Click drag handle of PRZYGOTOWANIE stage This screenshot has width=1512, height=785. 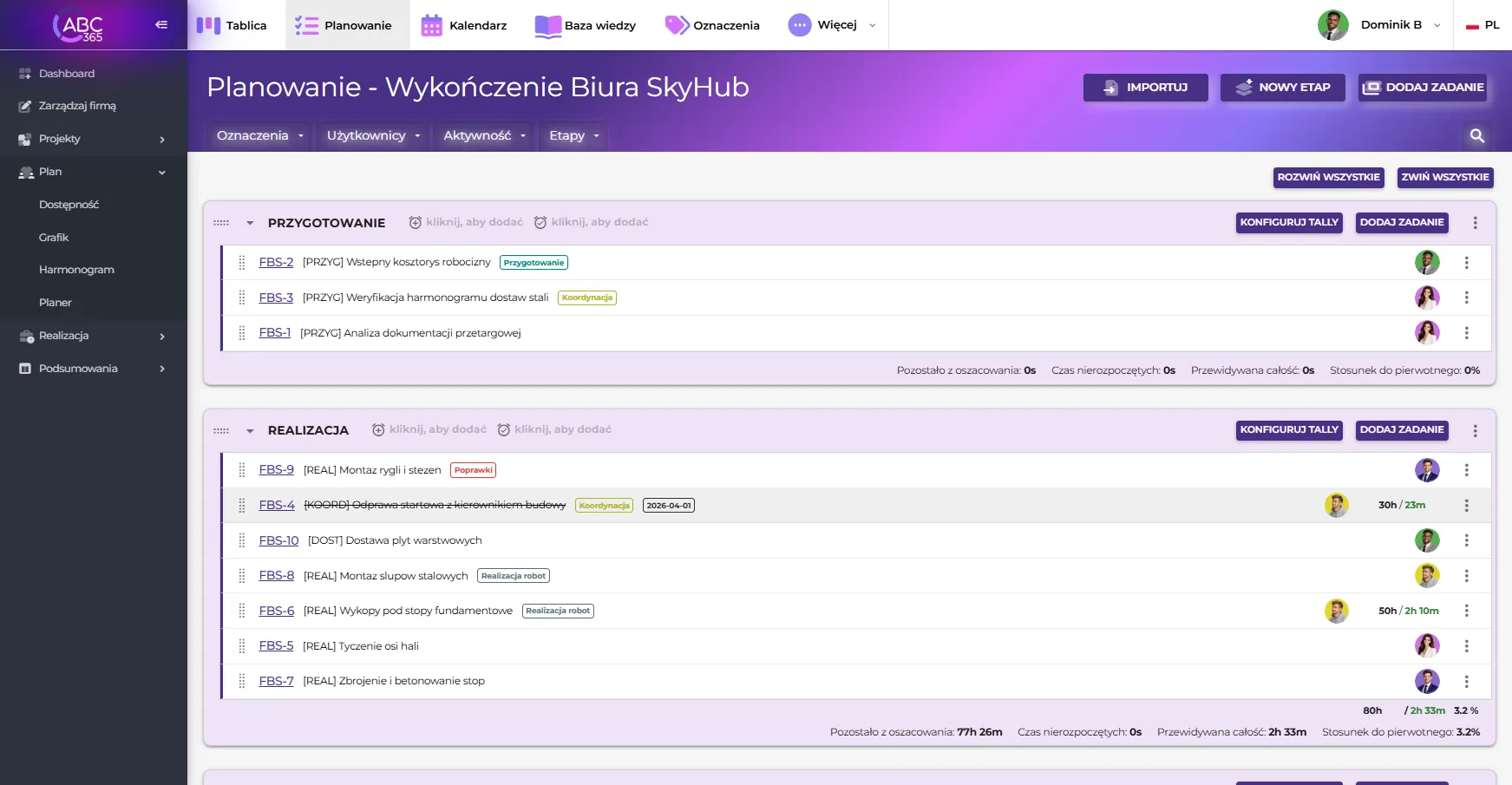coord(221,223)
